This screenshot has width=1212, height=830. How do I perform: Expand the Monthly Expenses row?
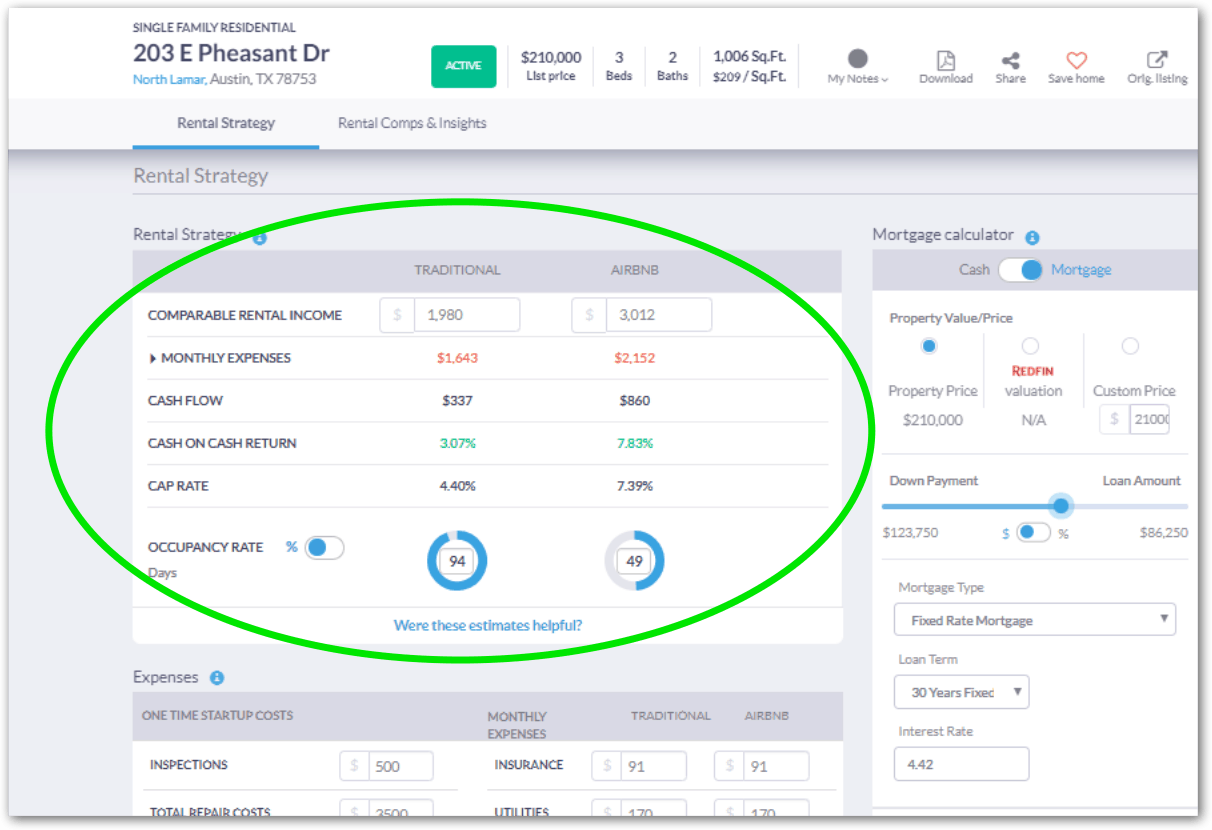coord(219,358)
